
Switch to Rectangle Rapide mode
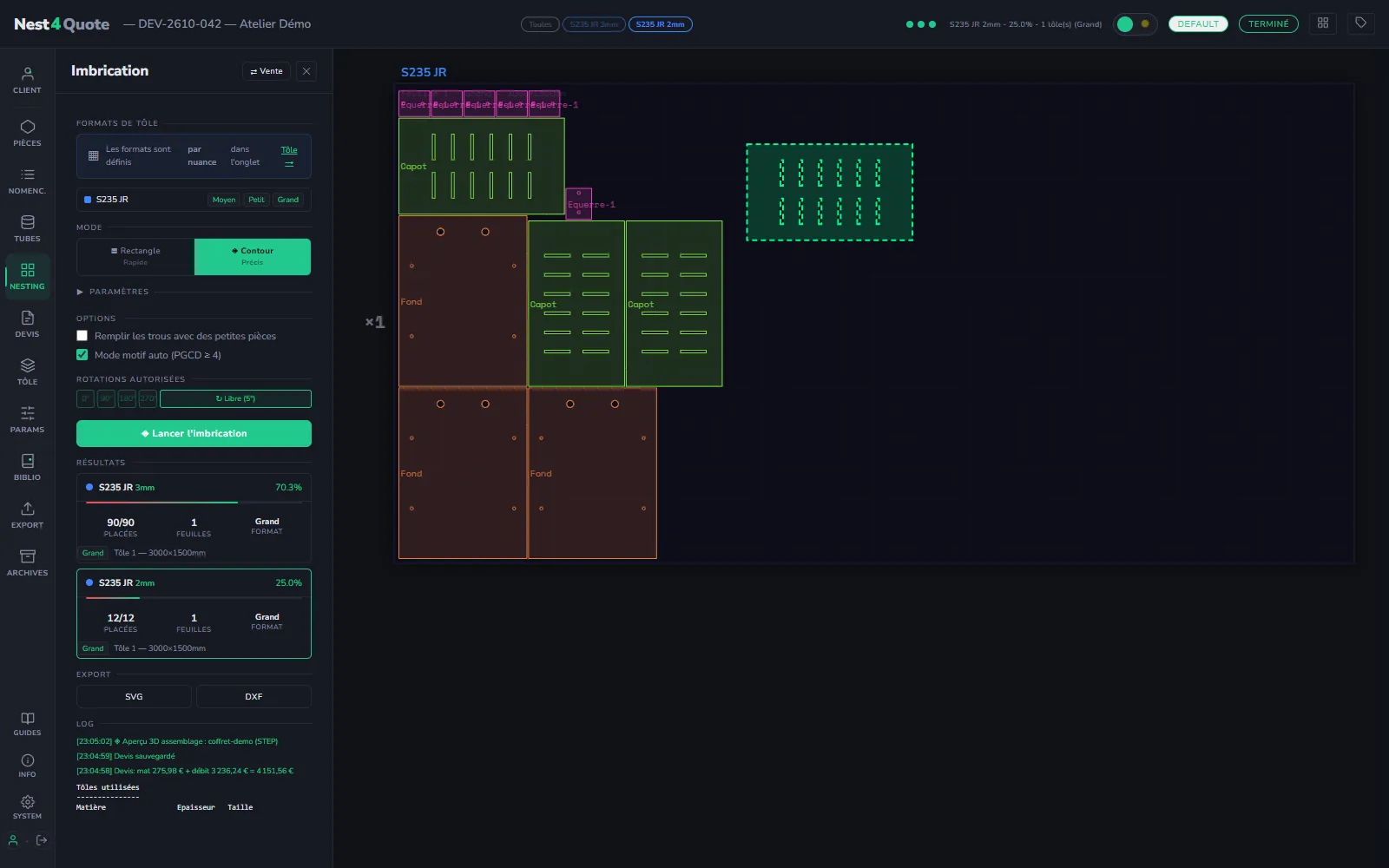click(135, 257)
